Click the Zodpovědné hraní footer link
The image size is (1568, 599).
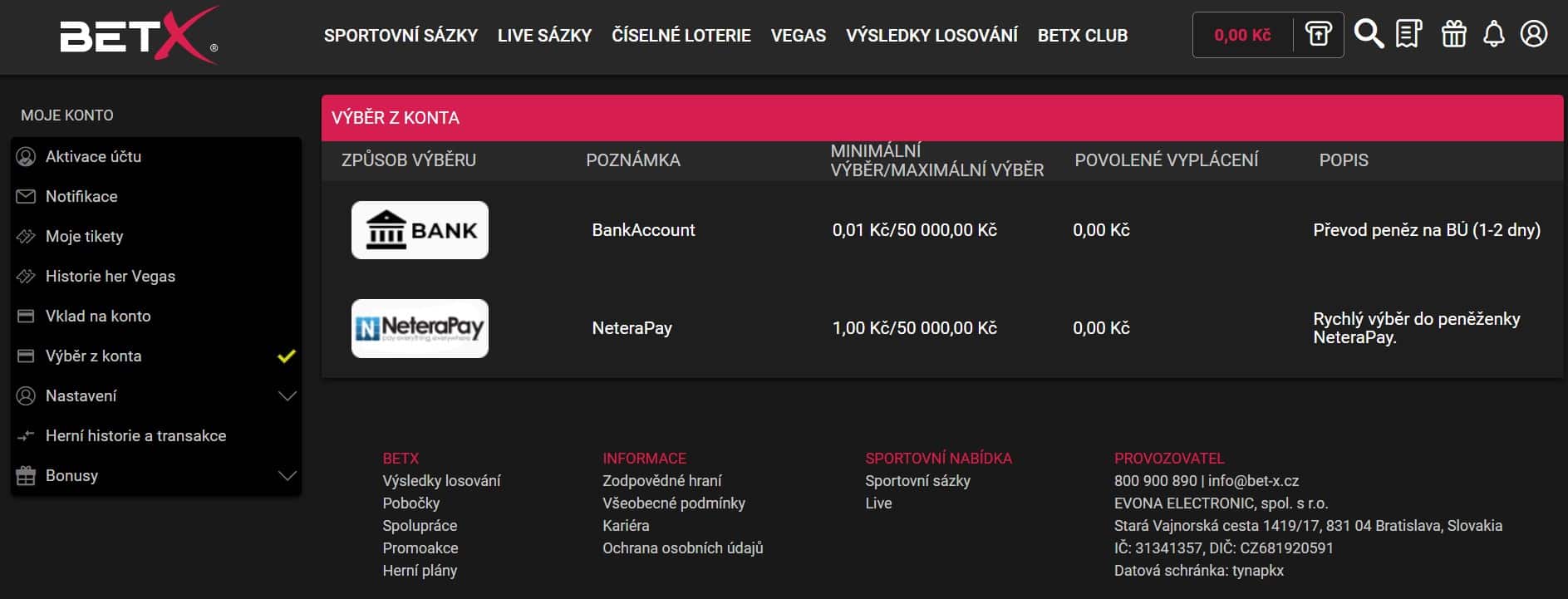(x=661, y=480)
